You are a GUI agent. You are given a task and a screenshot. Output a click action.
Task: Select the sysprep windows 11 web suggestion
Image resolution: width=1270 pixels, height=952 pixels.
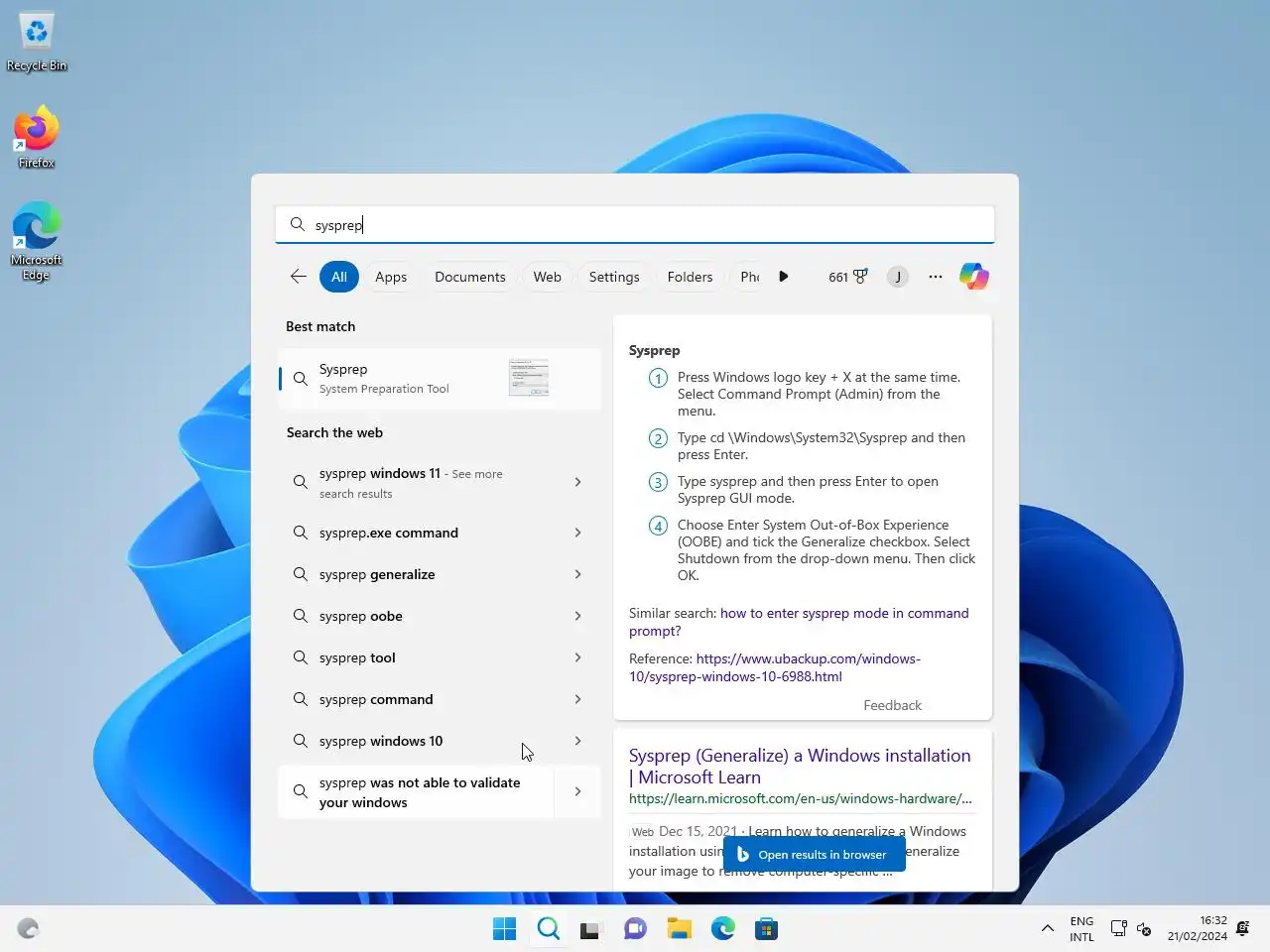click(x=417, y=482)
